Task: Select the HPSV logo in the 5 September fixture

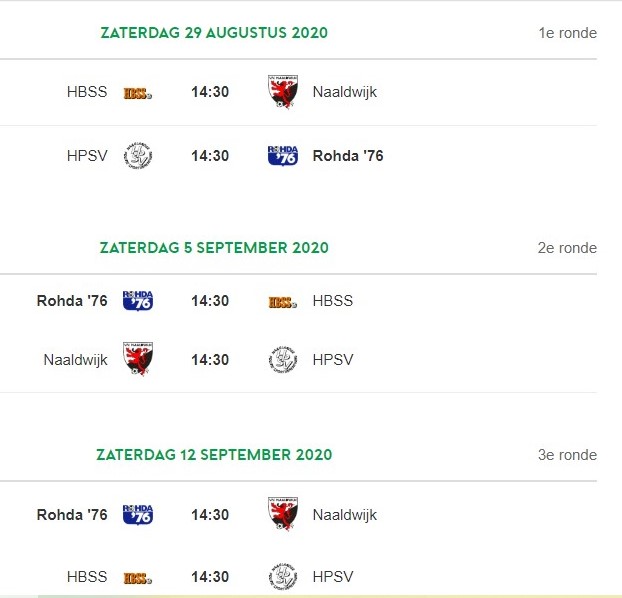Action: click(x=283, y=360)
